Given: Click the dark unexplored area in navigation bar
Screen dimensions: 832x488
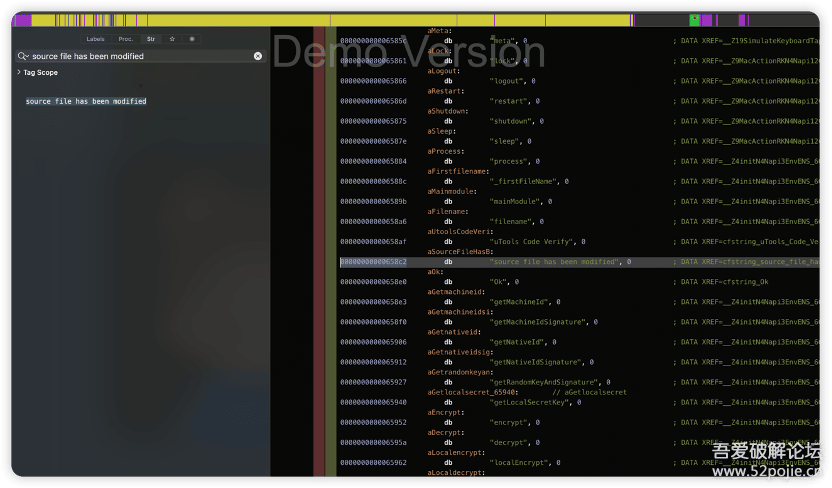Looking at the screenshot, I should point(661,20).
